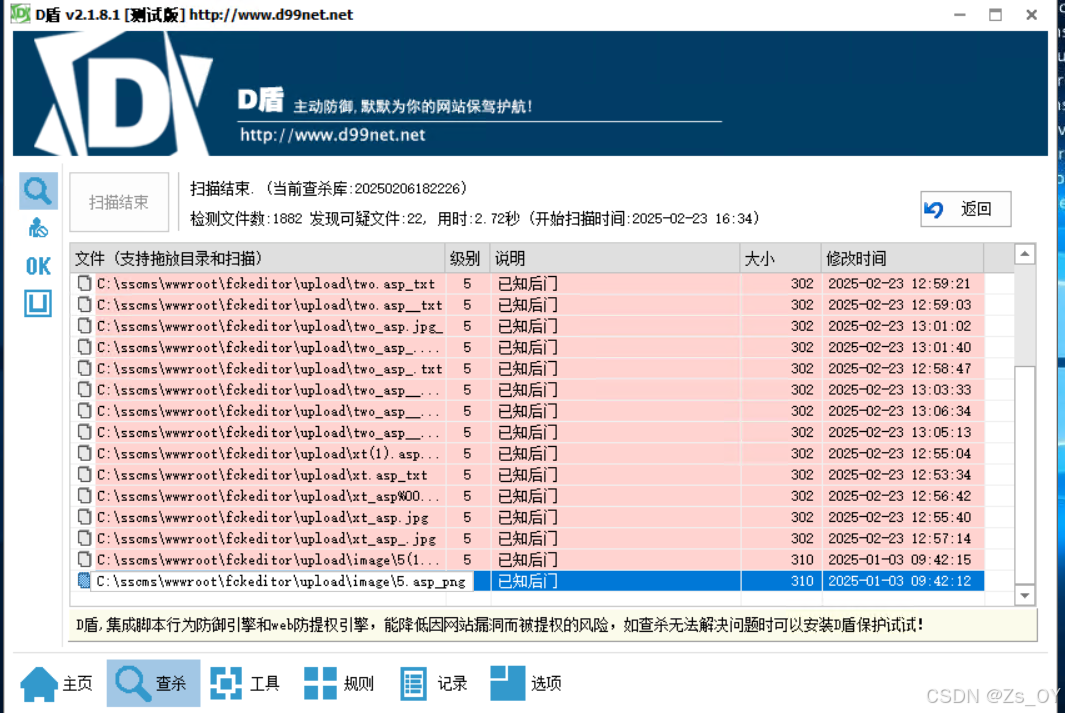Sort by 级别 column header

pos(467,259)
